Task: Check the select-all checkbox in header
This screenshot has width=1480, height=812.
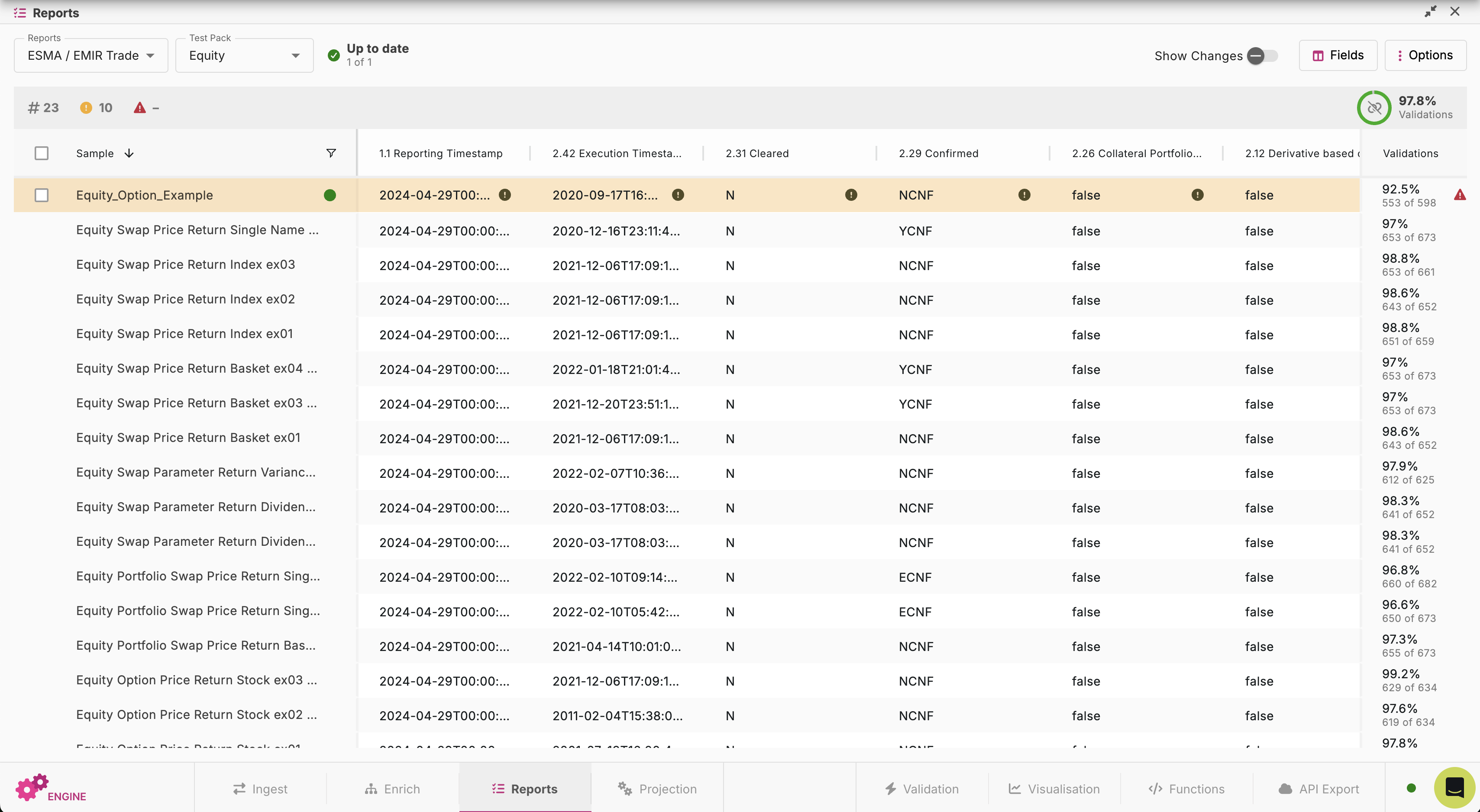Action: click(x=42, y=153)
